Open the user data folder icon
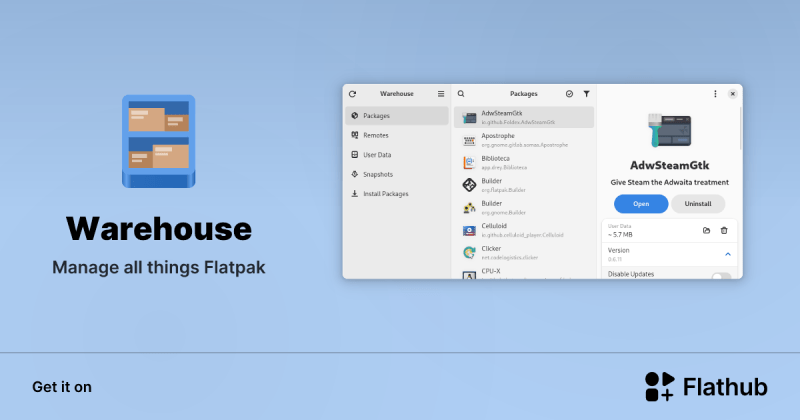Viewport: 800px width, 420px height. 707,231
